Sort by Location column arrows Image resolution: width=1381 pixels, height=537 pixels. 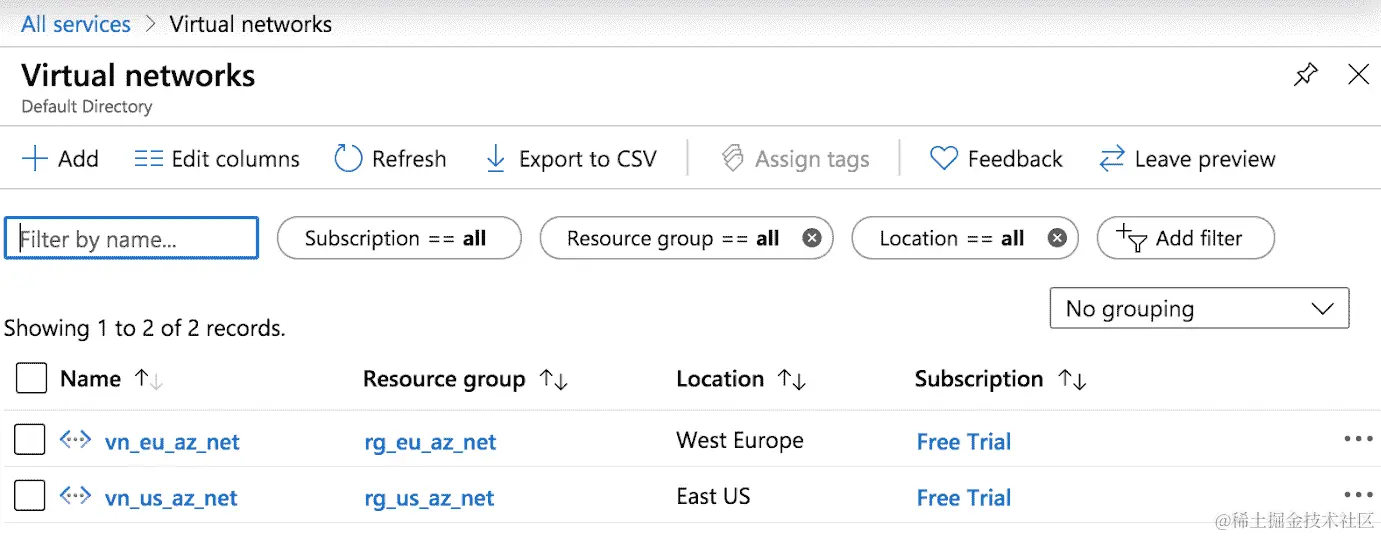click(792, 379)
